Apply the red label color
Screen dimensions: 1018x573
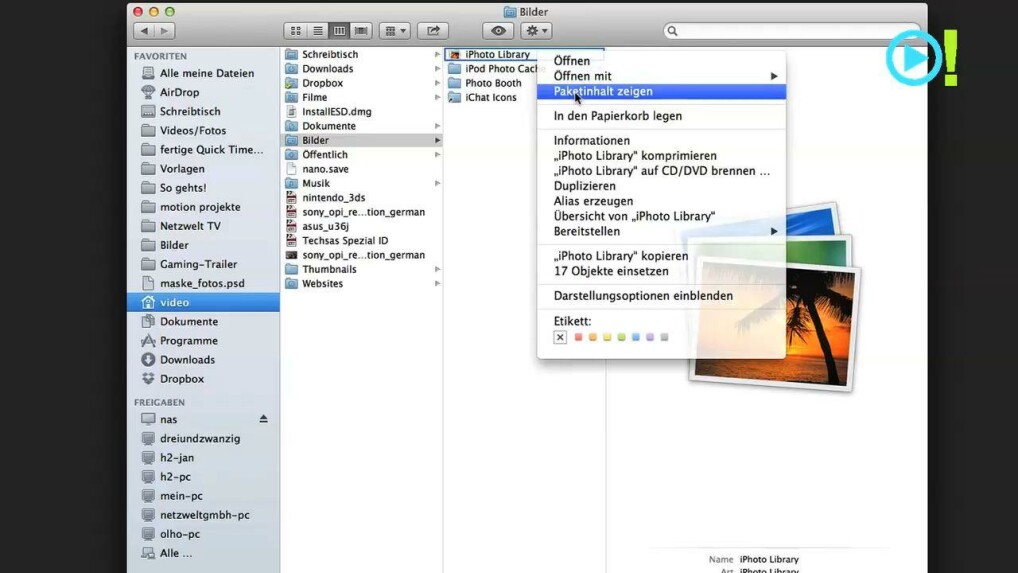[578, 338]
